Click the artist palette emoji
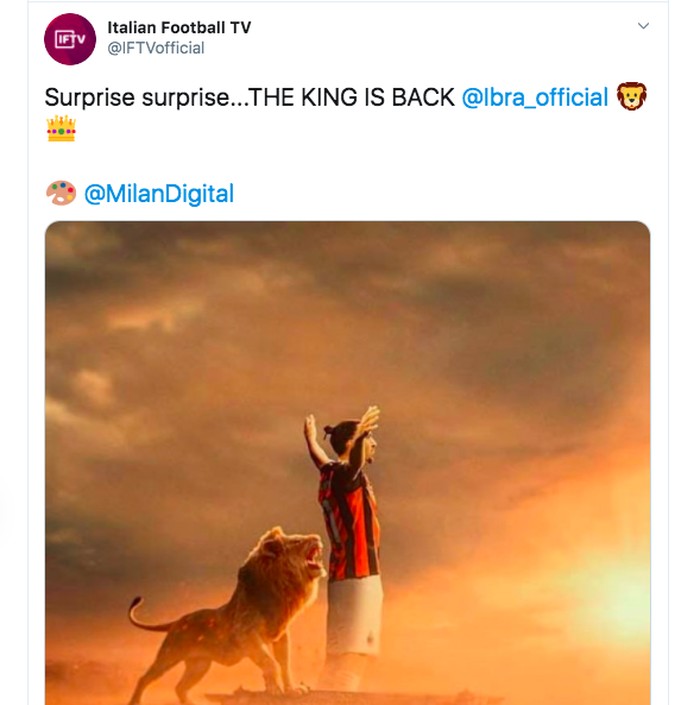The width and height of the screenshot is (700, 705). point(61,193)
